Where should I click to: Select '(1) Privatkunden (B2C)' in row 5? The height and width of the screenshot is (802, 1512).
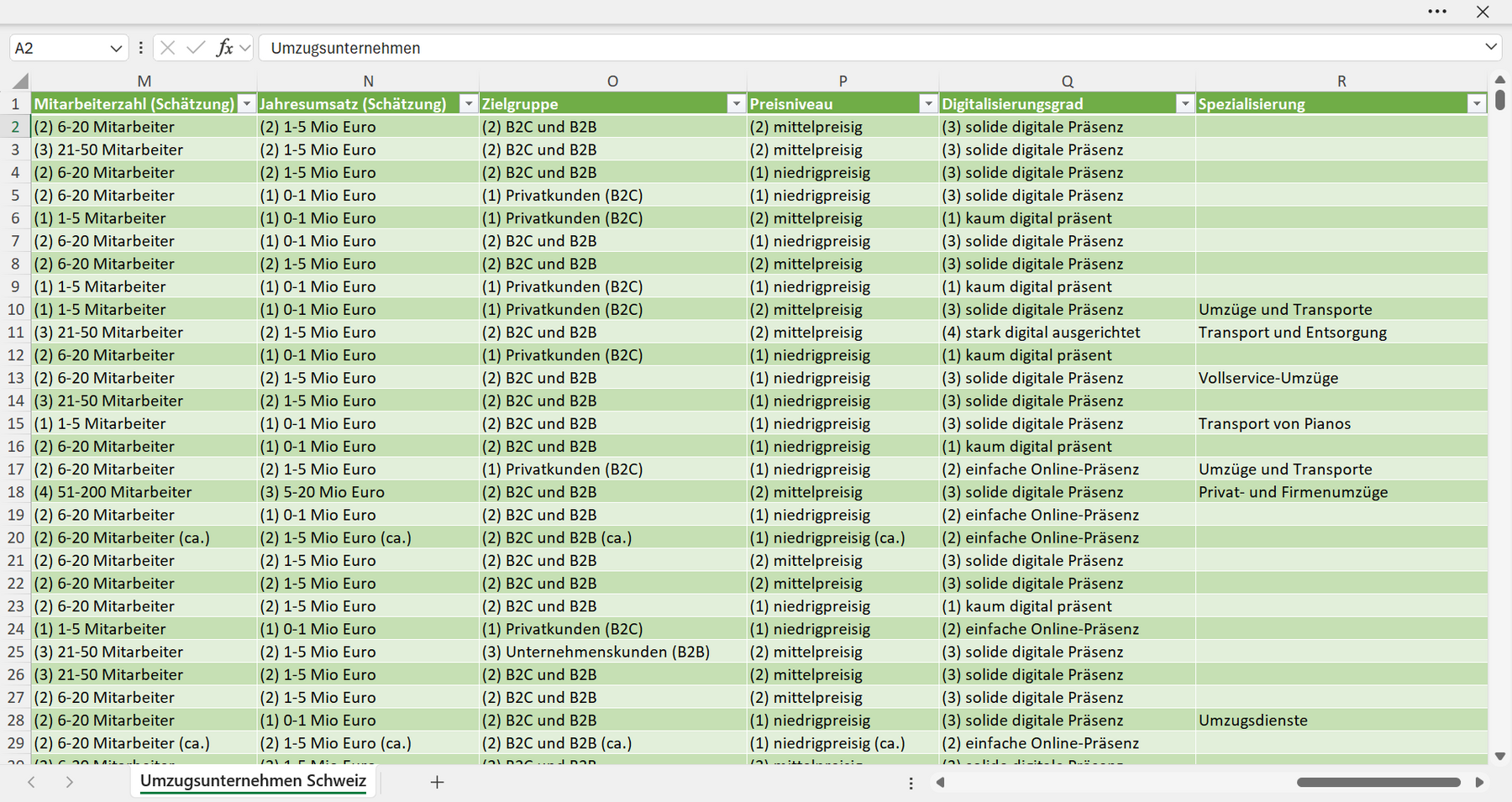[612, 196]
